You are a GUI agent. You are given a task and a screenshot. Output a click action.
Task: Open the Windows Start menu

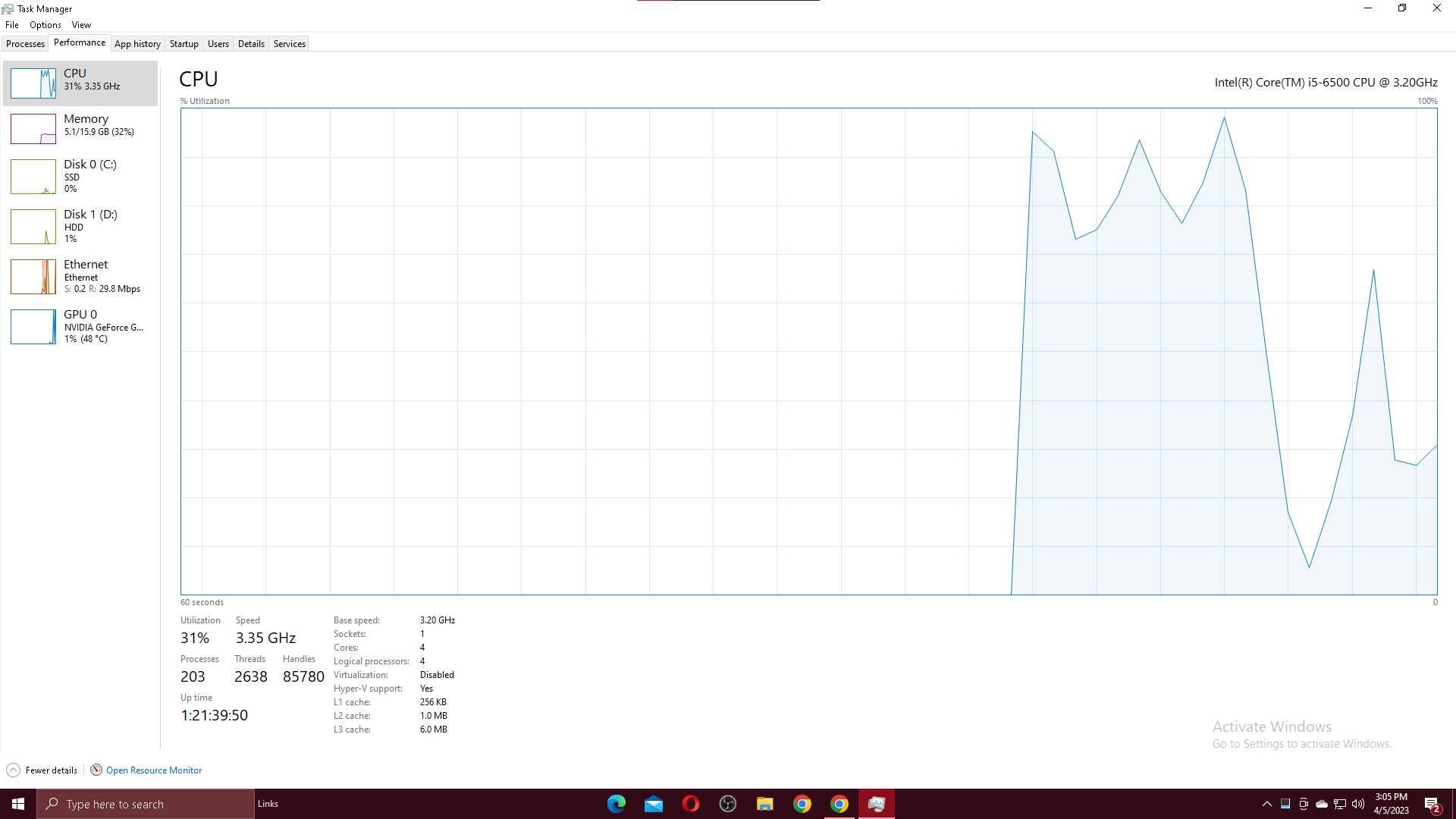click(x=18, y=804)
